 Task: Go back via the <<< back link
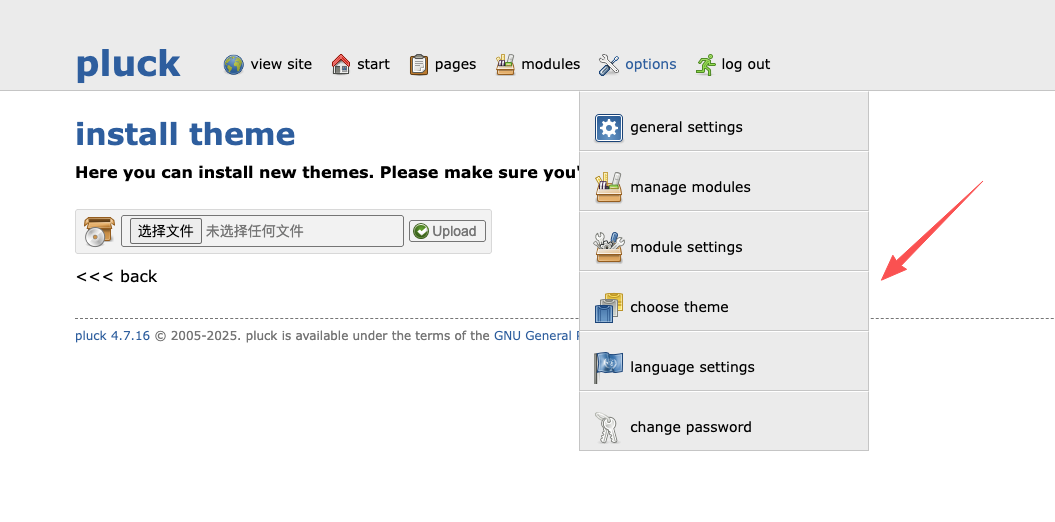click(x=116, y=277)
